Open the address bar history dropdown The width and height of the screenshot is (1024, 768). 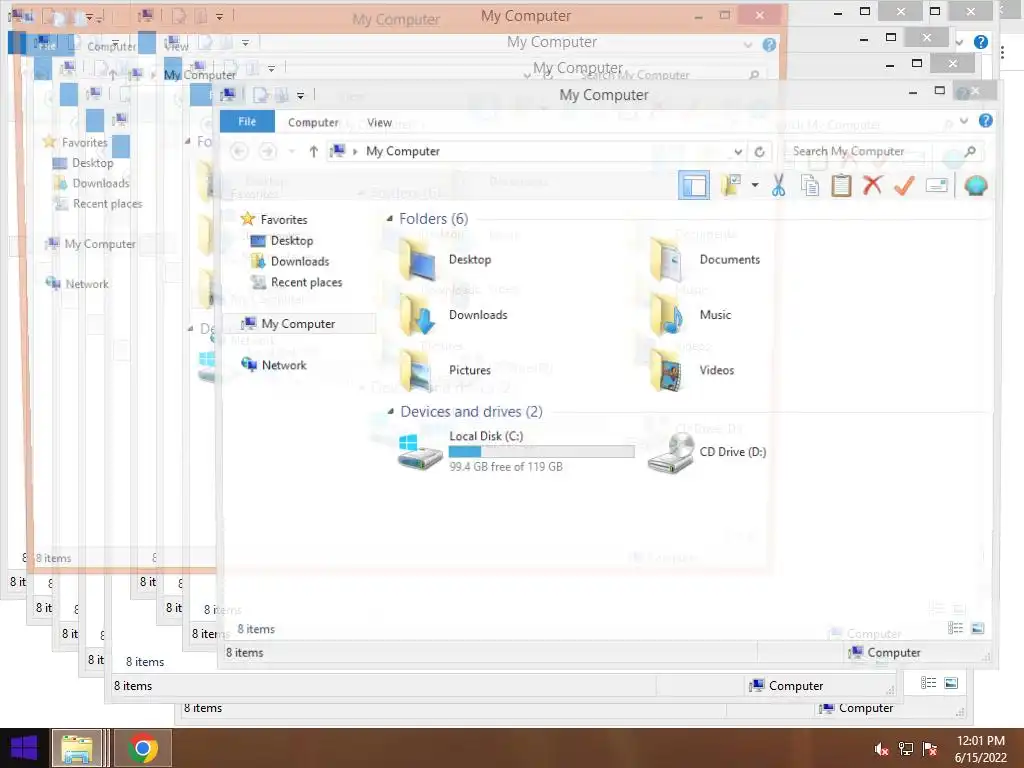(x=738, y=152)
